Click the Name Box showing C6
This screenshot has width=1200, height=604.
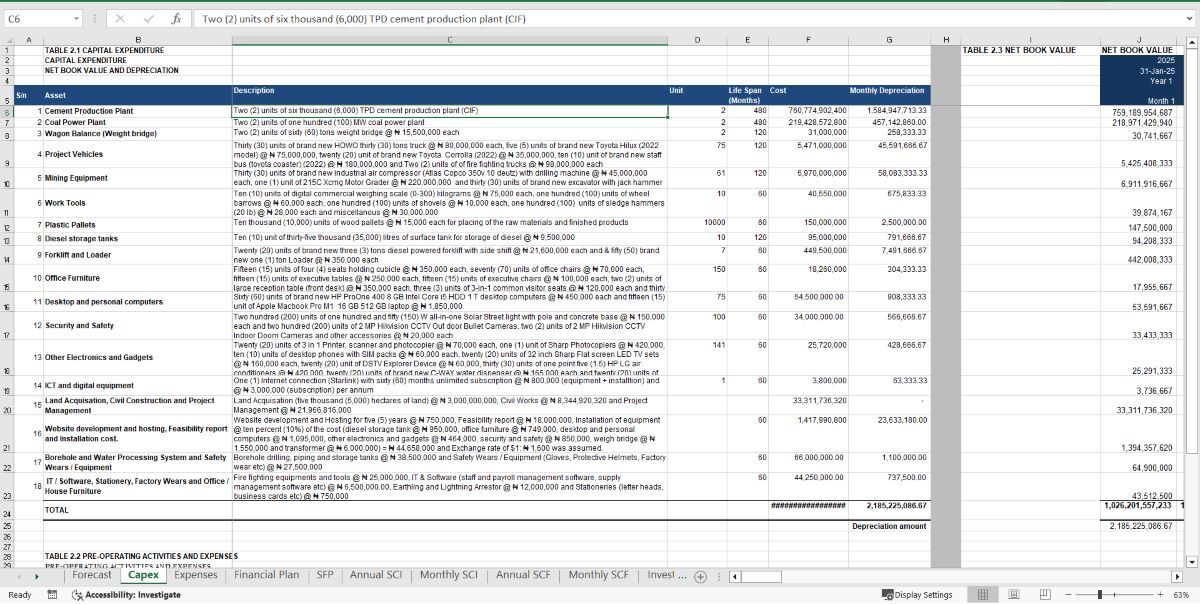click(37, 19)
